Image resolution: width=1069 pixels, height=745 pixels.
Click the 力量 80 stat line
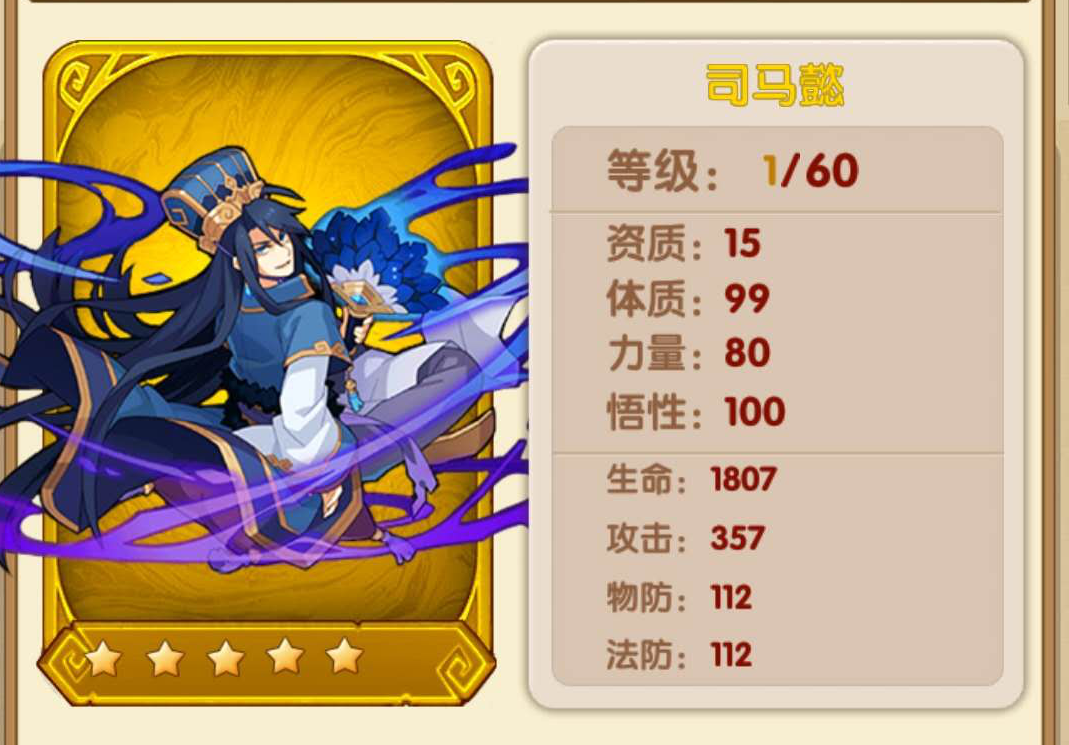pos(689,353)
